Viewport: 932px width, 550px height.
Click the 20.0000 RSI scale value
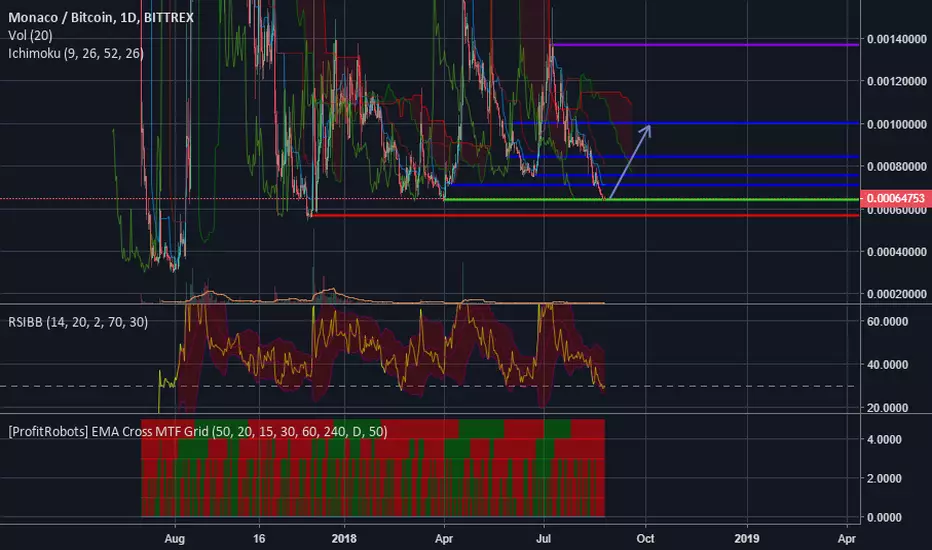click(x=887, y=408)
